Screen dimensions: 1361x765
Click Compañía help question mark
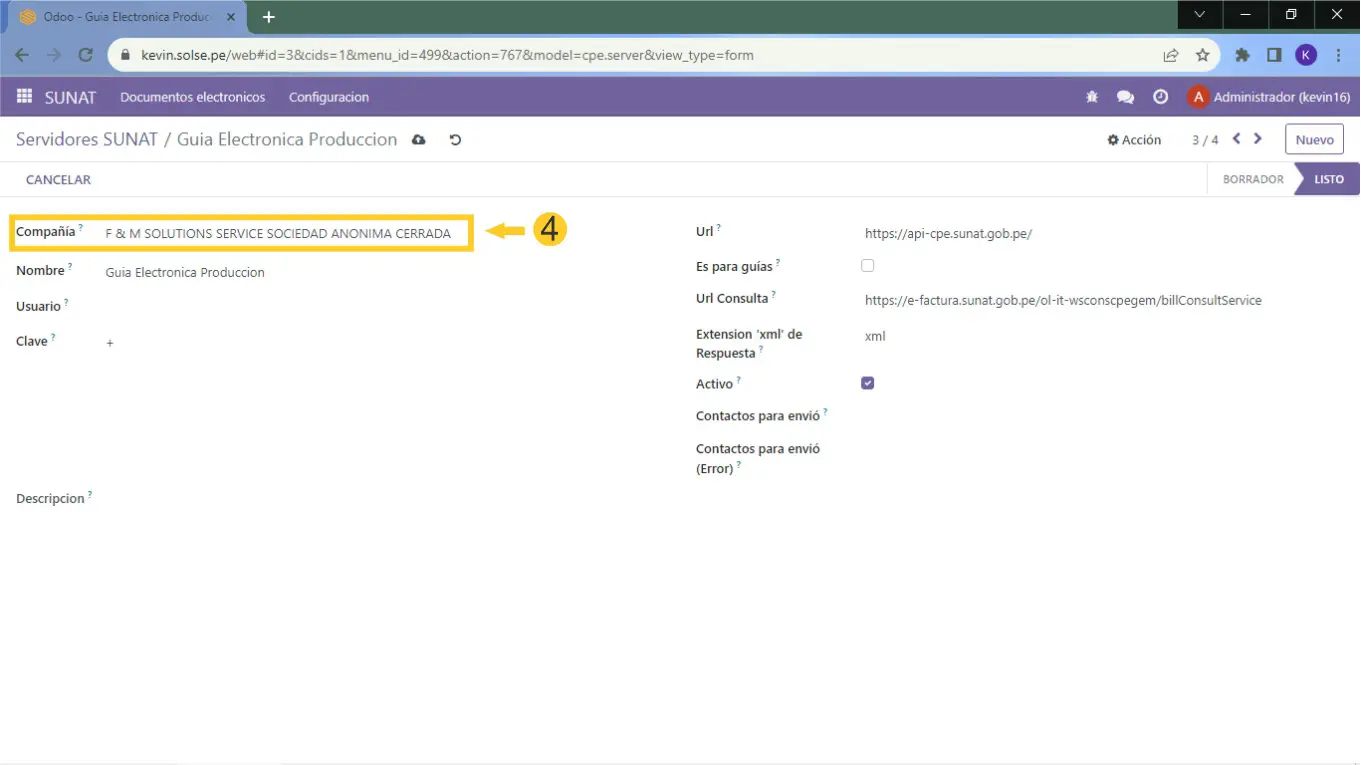coord(81,228)
